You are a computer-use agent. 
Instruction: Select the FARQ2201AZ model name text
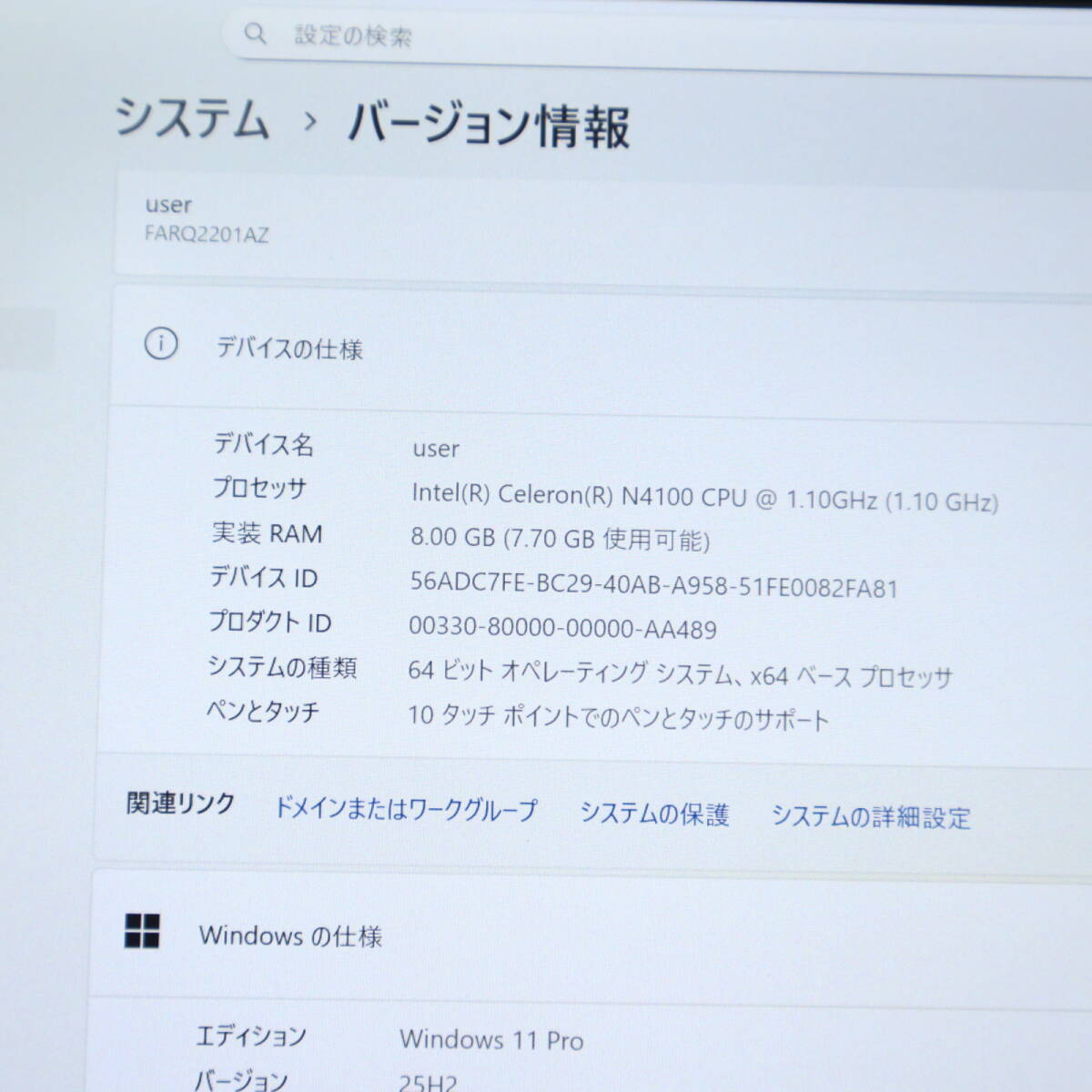(207, 235)
